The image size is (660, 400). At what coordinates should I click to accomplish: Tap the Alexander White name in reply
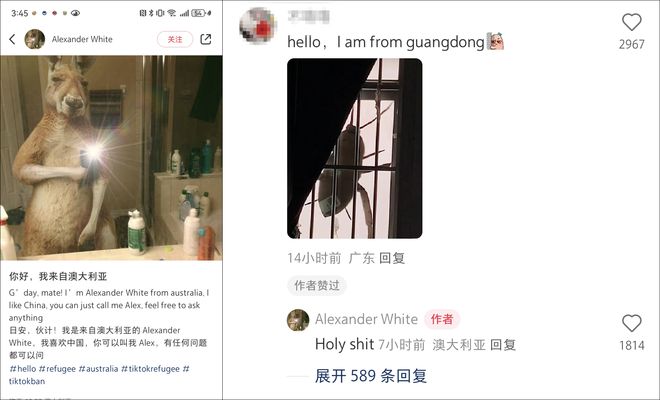[366, 319]
